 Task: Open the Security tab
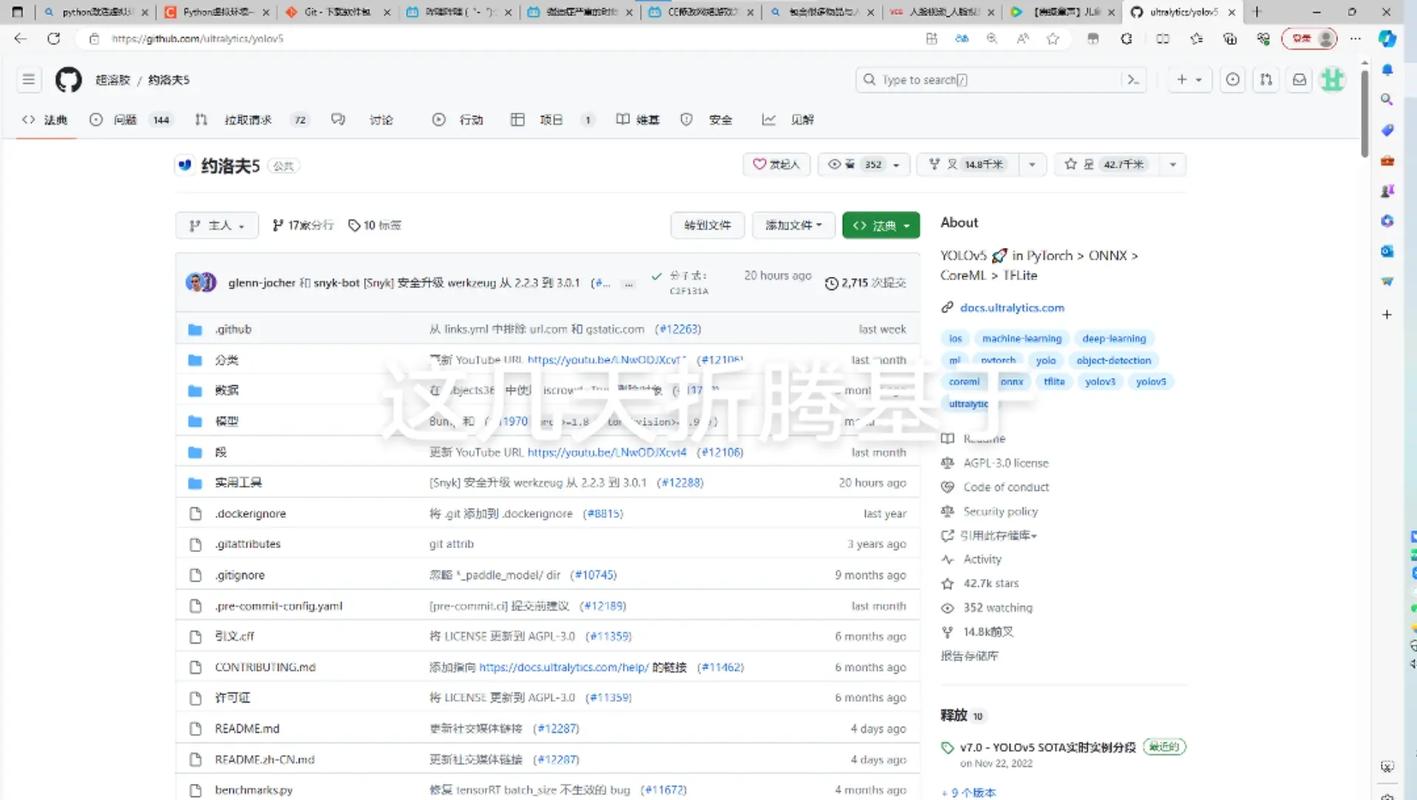(706, 120)
